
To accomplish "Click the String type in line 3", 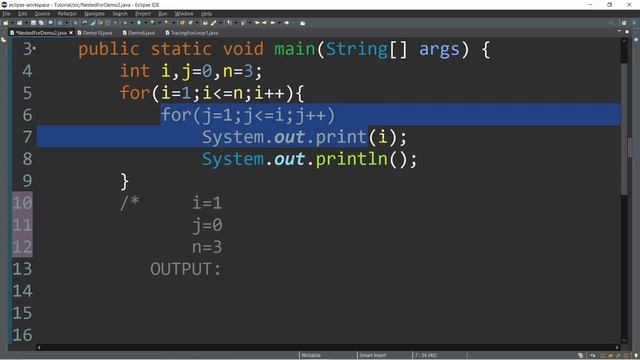I will click(357, 49).
